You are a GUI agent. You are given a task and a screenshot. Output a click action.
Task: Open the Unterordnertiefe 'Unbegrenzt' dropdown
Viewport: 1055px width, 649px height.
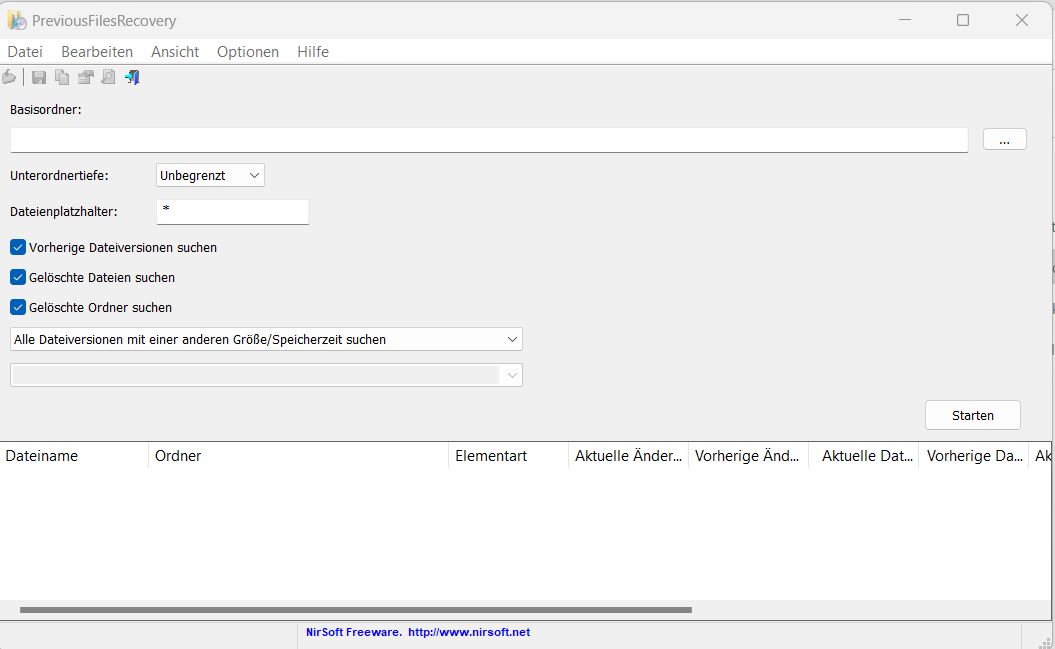coord(210,176)
